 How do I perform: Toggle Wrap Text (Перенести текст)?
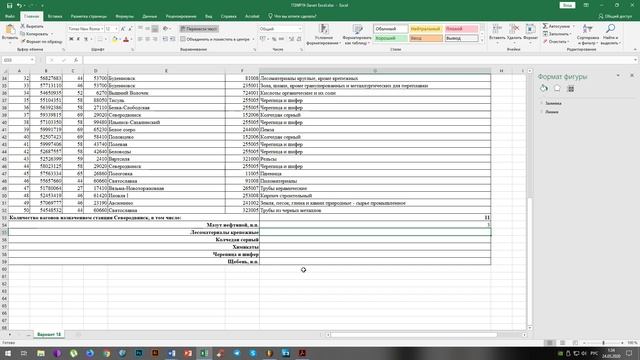199,29
